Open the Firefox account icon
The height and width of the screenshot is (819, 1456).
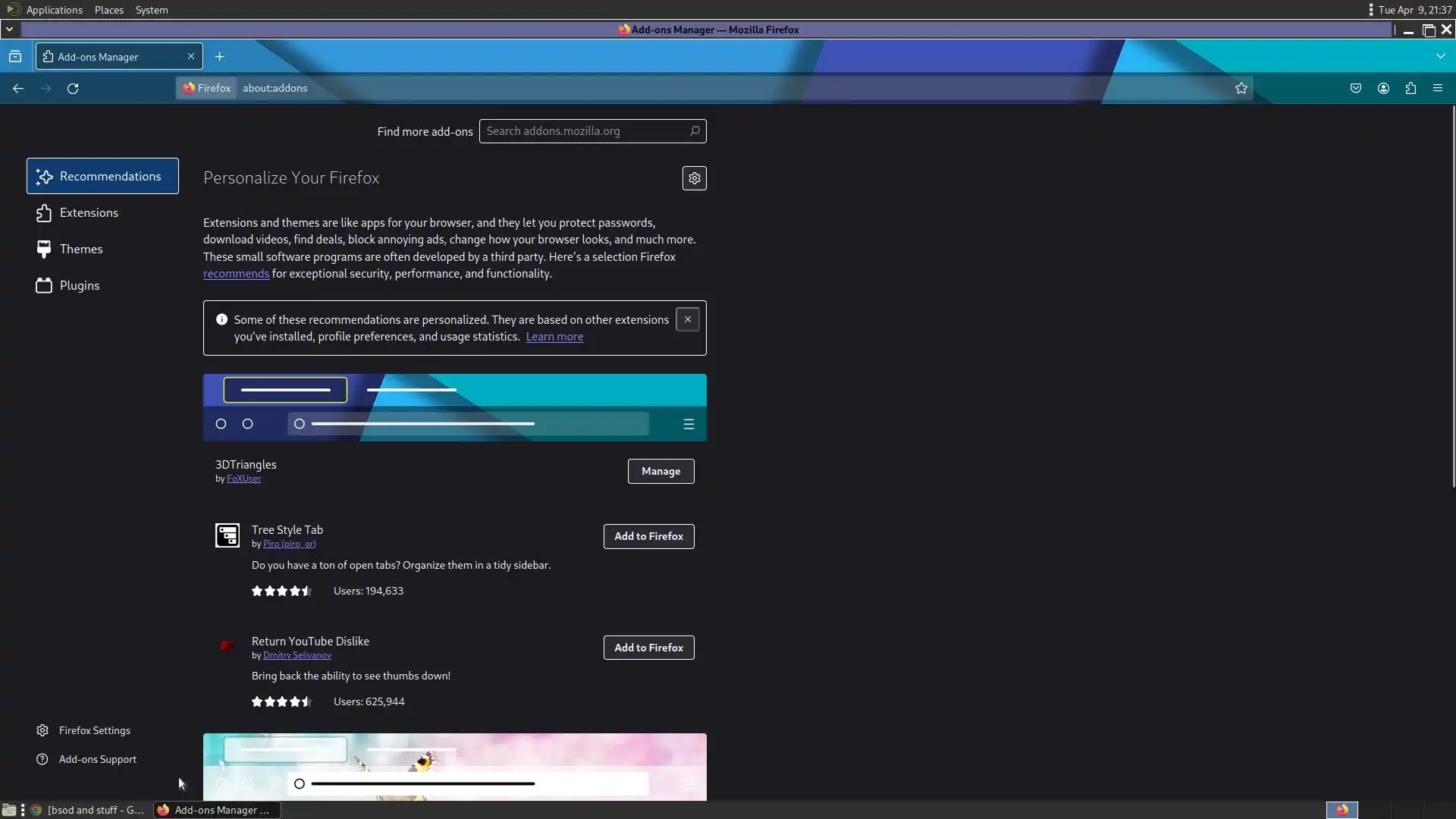[1383, 89]
